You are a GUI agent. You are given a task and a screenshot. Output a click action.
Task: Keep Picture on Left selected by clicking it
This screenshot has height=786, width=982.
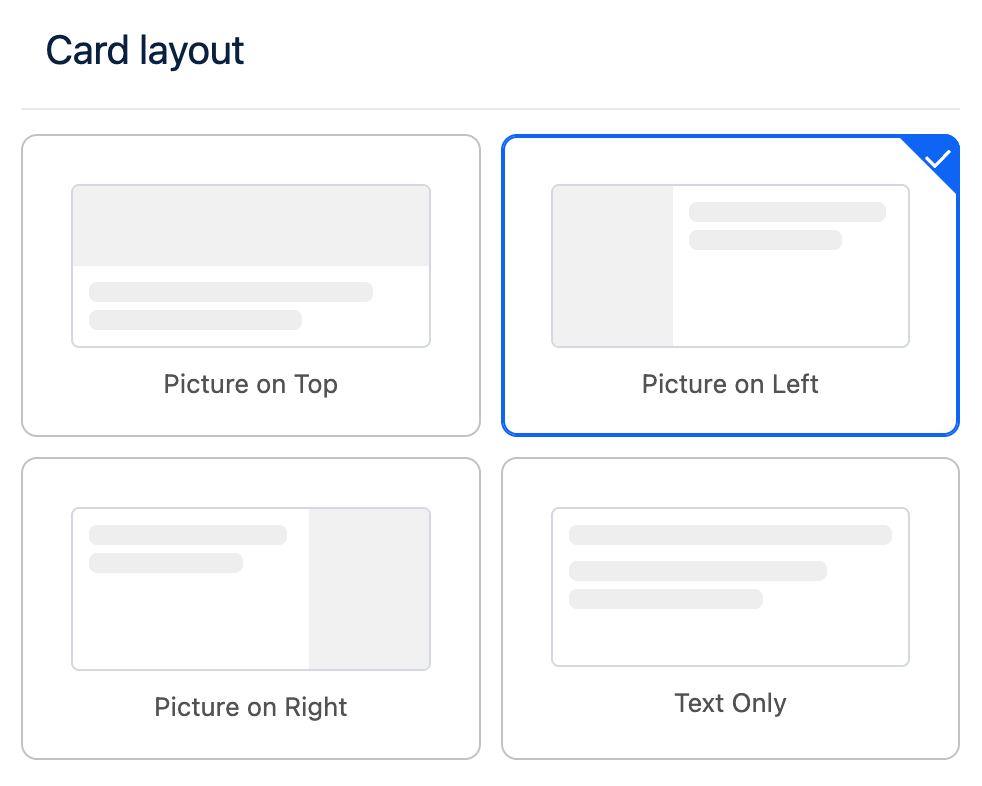730,285
